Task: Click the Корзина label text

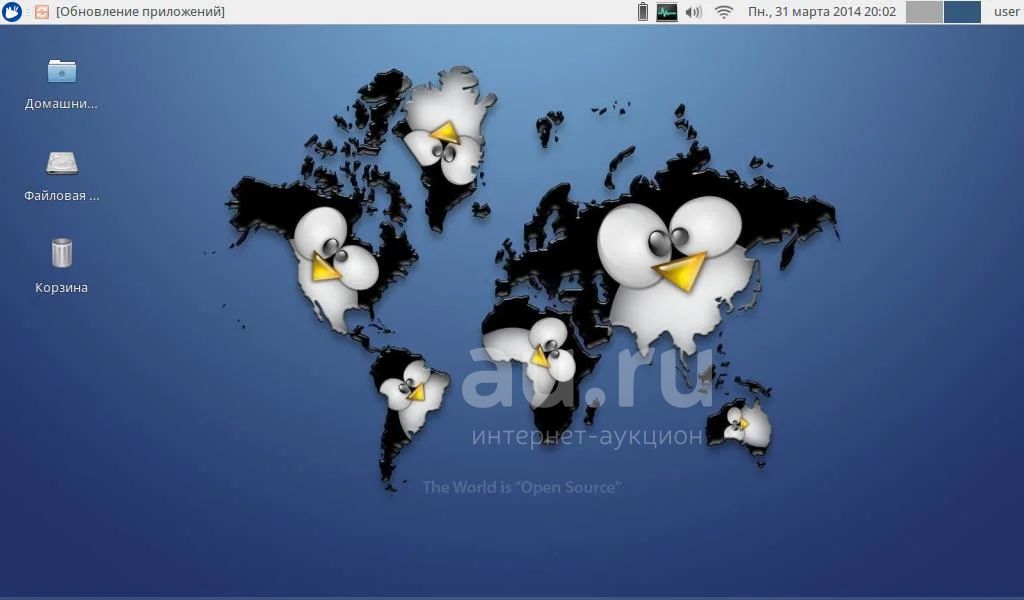Action: [x=61, y=288]
